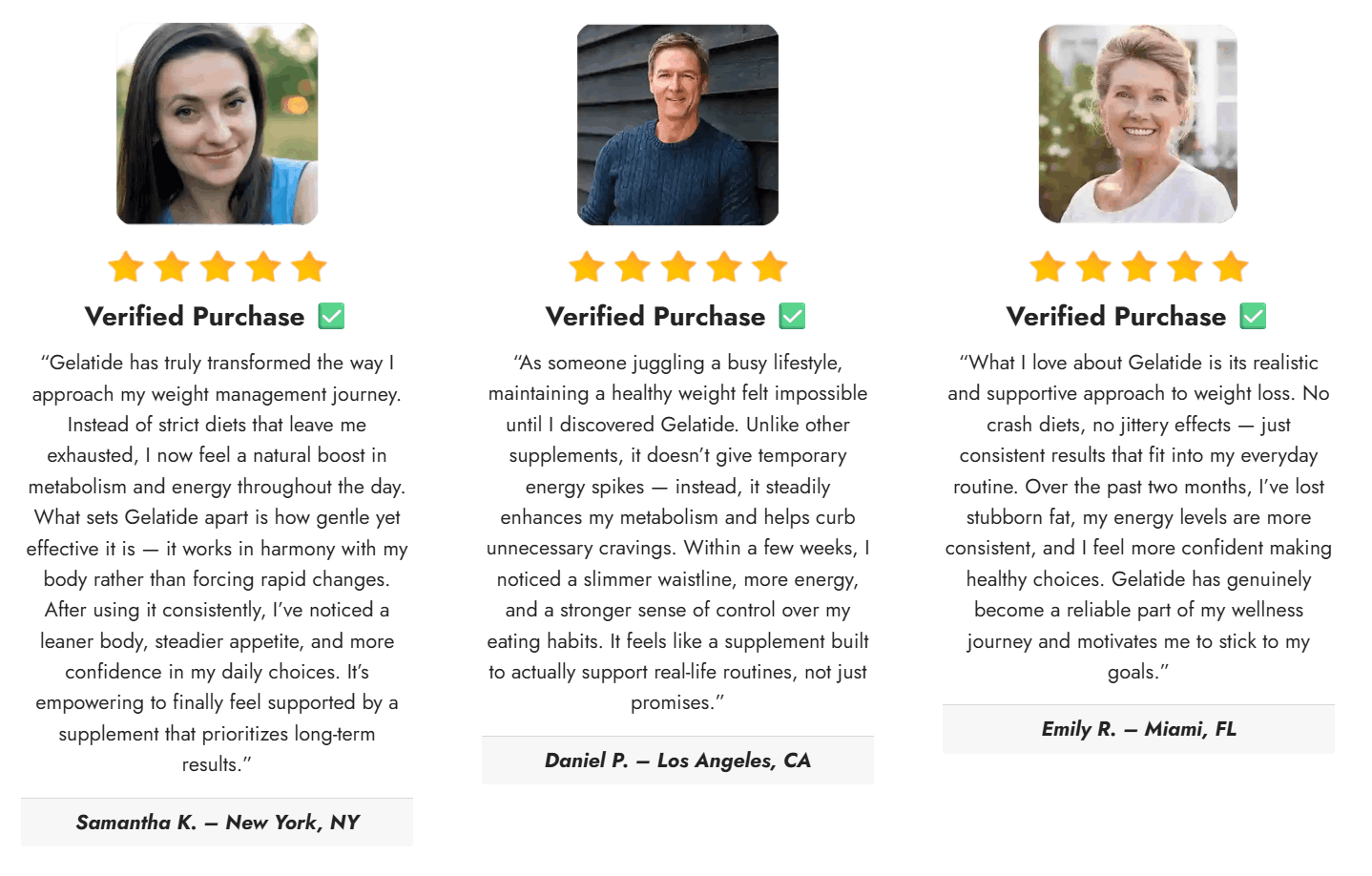Click the Samantha K. — New York, NY label

click(x=218, y=823)
